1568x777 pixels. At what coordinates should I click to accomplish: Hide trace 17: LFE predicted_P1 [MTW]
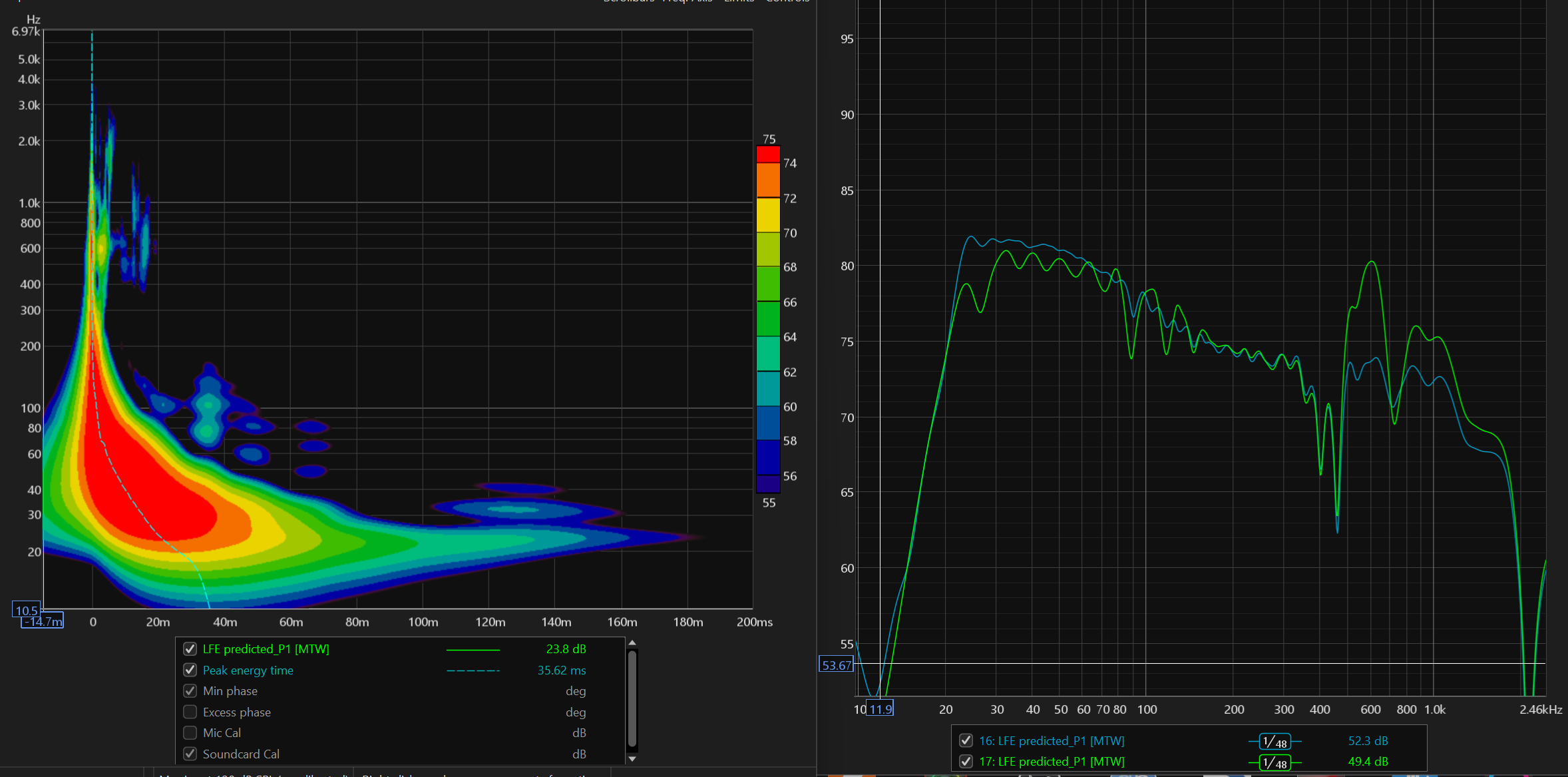(966, 761)
